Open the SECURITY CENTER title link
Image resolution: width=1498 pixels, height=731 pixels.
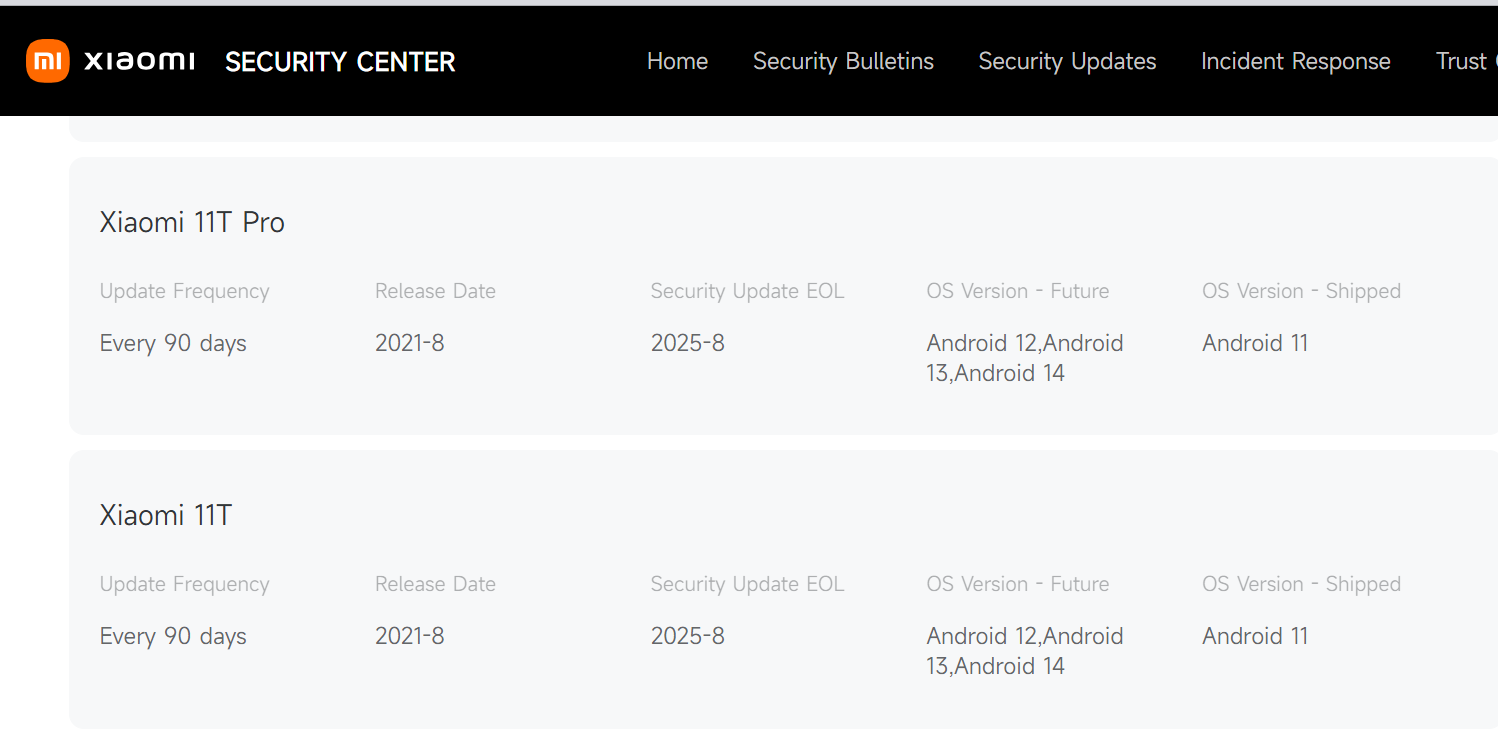pyautogui.click(x=340, y=62)
